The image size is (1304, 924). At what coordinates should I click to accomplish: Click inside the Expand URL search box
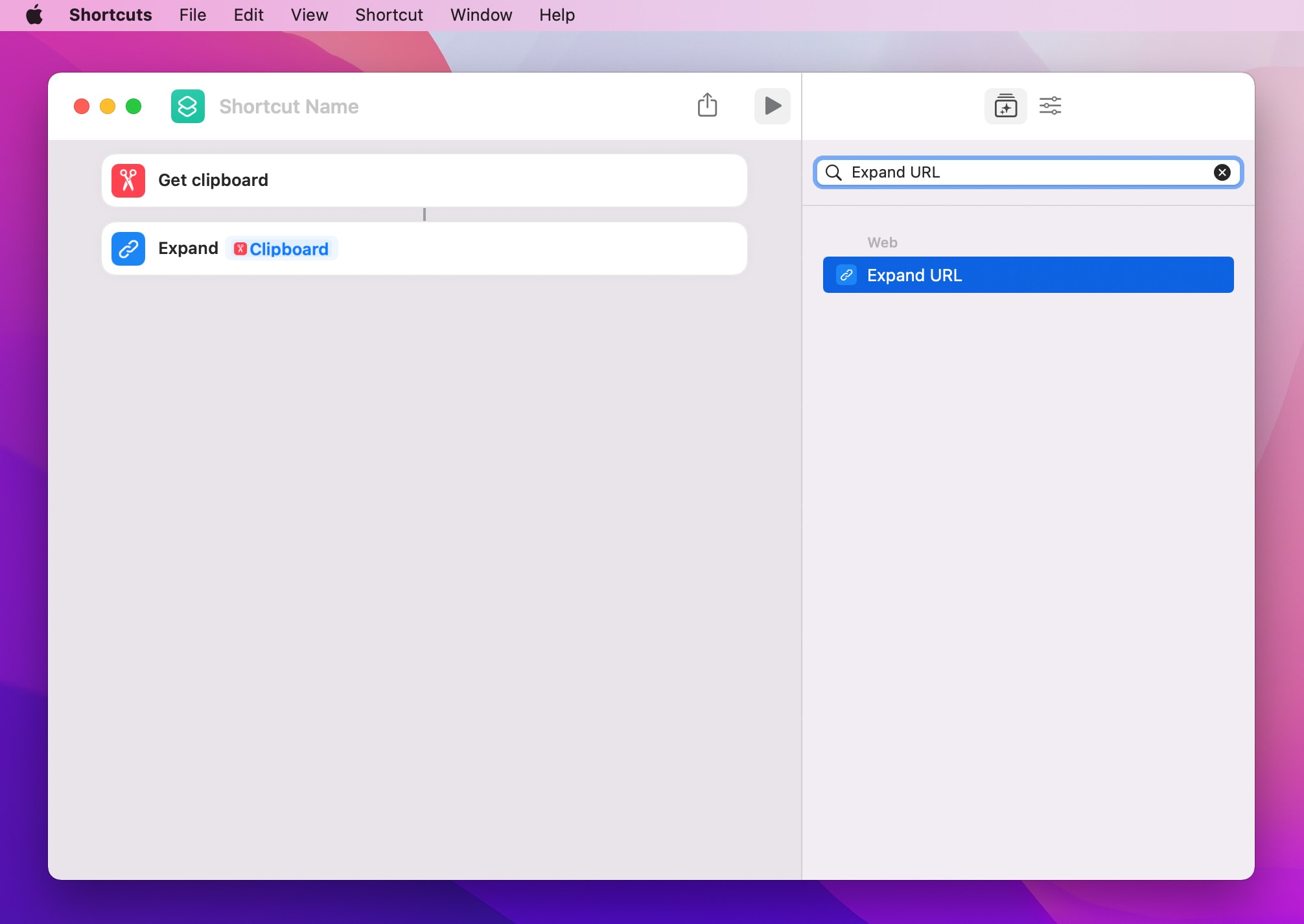click(x=1024, y=172)
